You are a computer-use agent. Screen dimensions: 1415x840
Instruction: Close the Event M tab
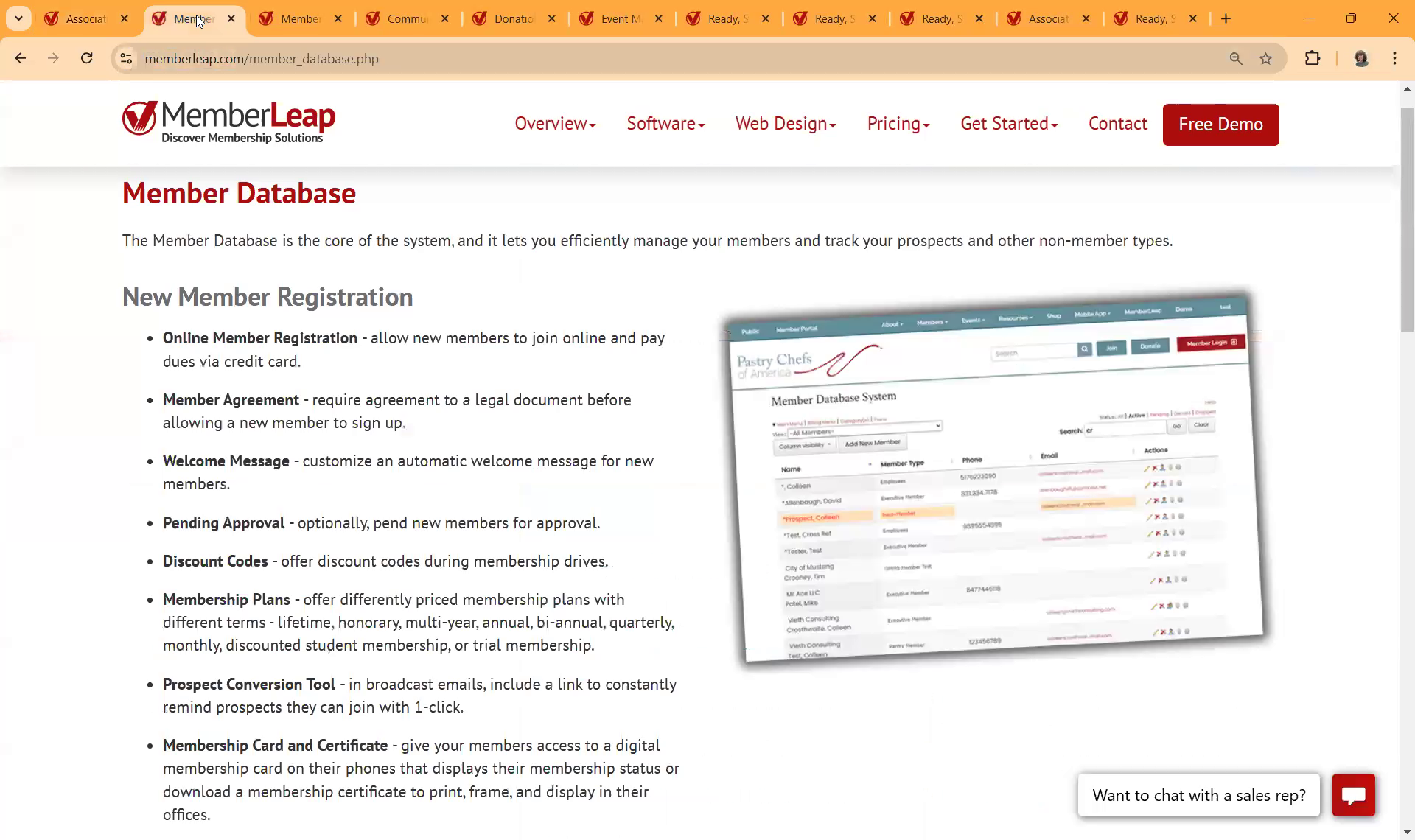point(659,18)
